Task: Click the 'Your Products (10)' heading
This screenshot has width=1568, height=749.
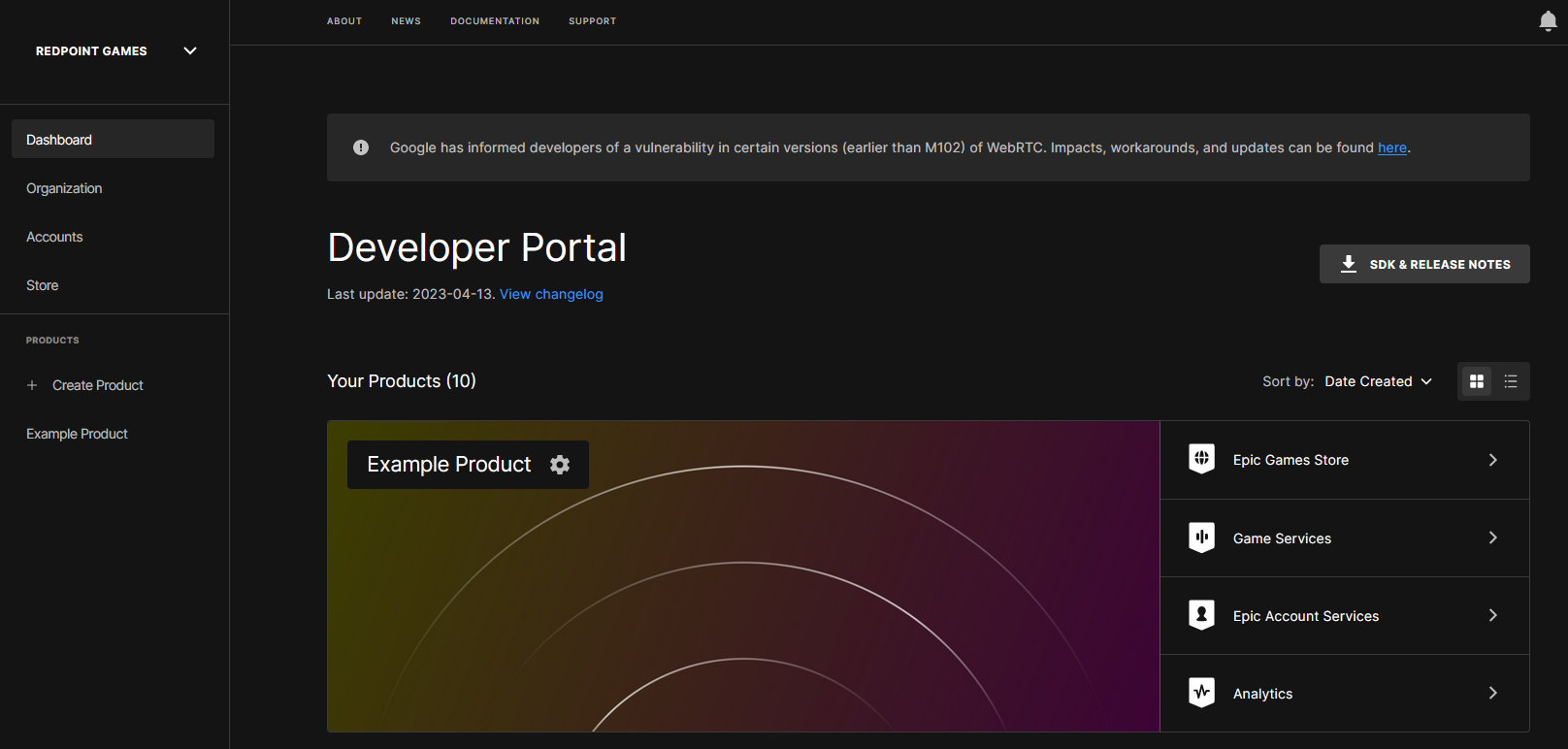Action: coord(402,381)
